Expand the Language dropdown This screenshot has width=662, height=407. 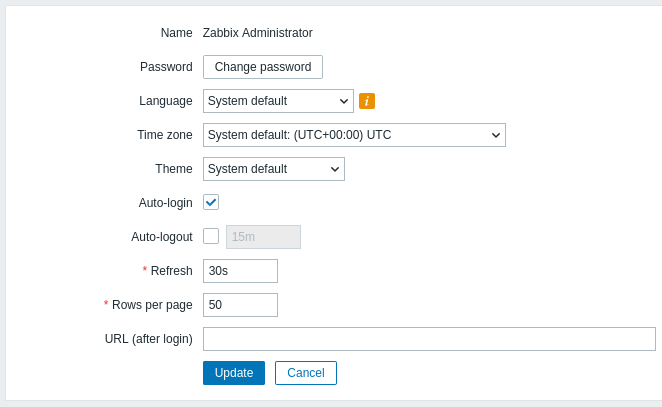[x=278, y=101]
